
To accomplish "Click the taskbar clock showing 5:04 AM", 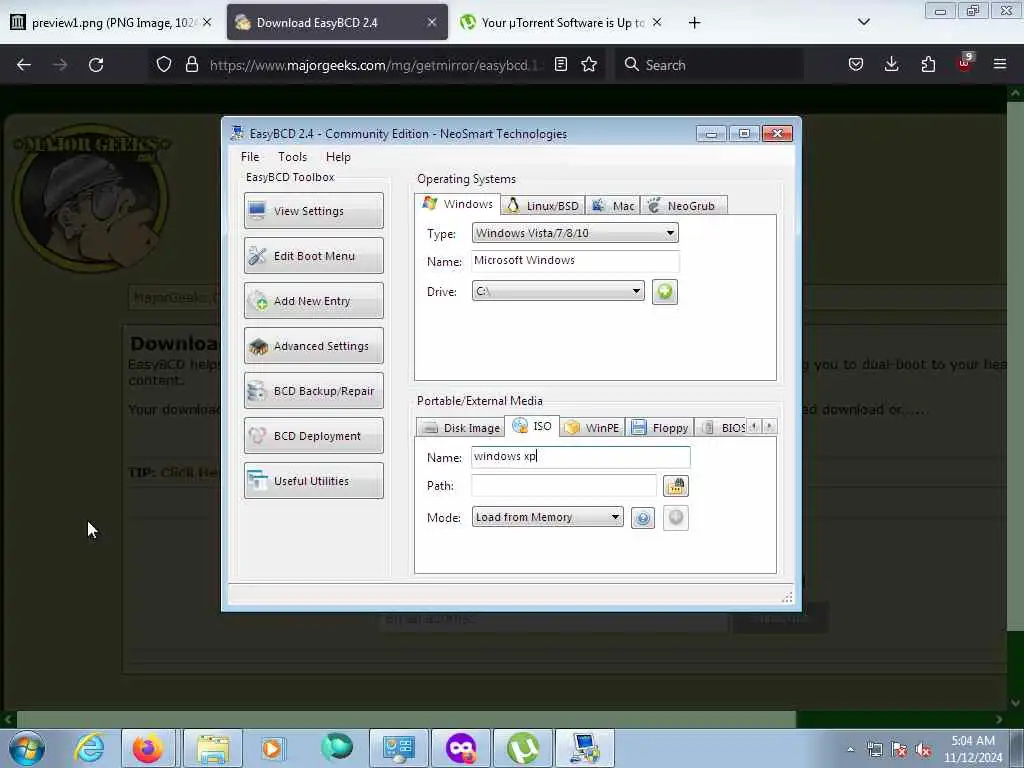I will point(972,749).
